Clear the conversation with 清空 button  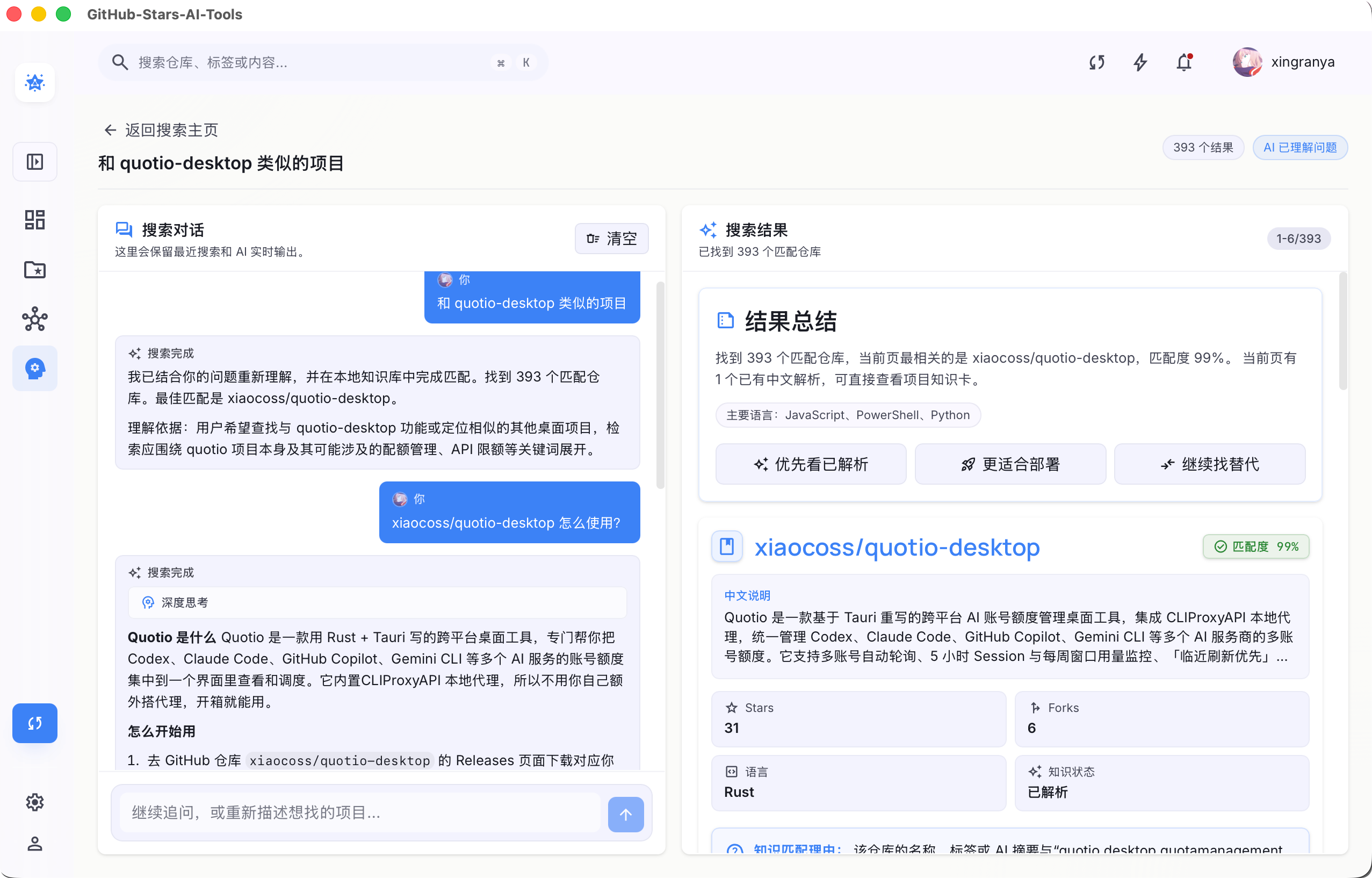point(612,239)
